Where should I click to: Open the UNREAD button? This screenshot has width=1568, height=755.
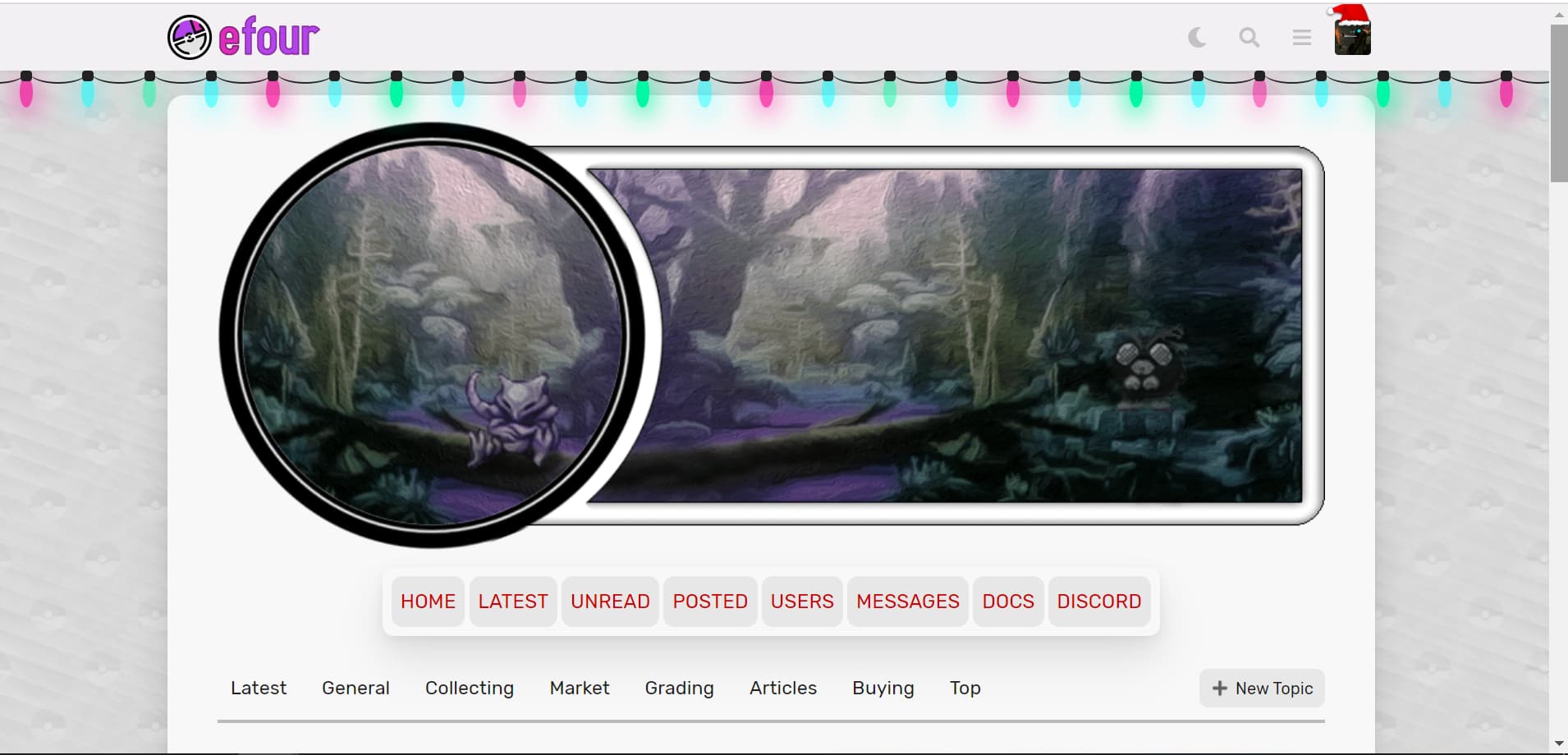[610, 602]
